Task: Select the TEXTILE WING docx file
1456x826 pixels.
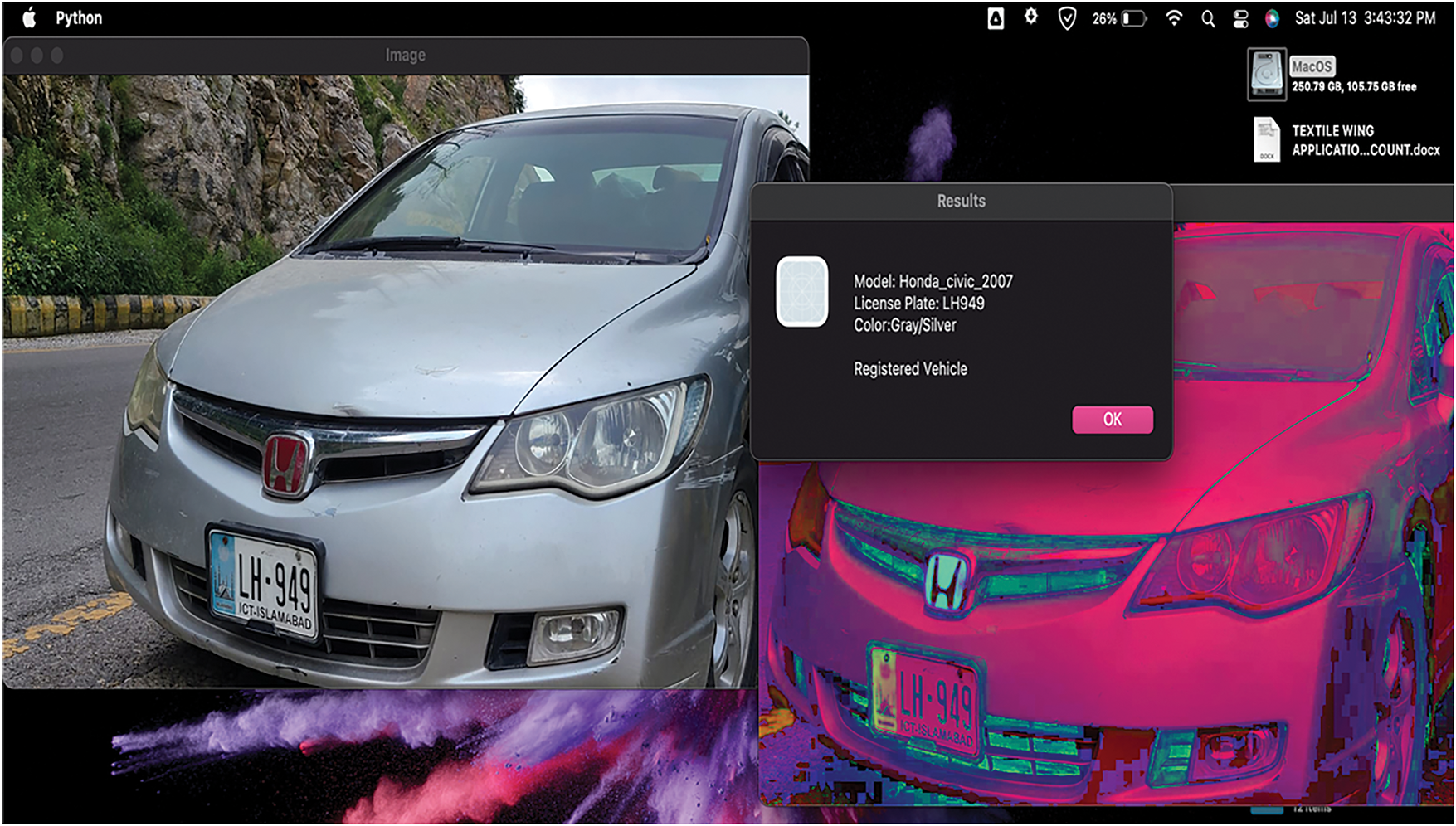Action: (x=1267, y=139)
